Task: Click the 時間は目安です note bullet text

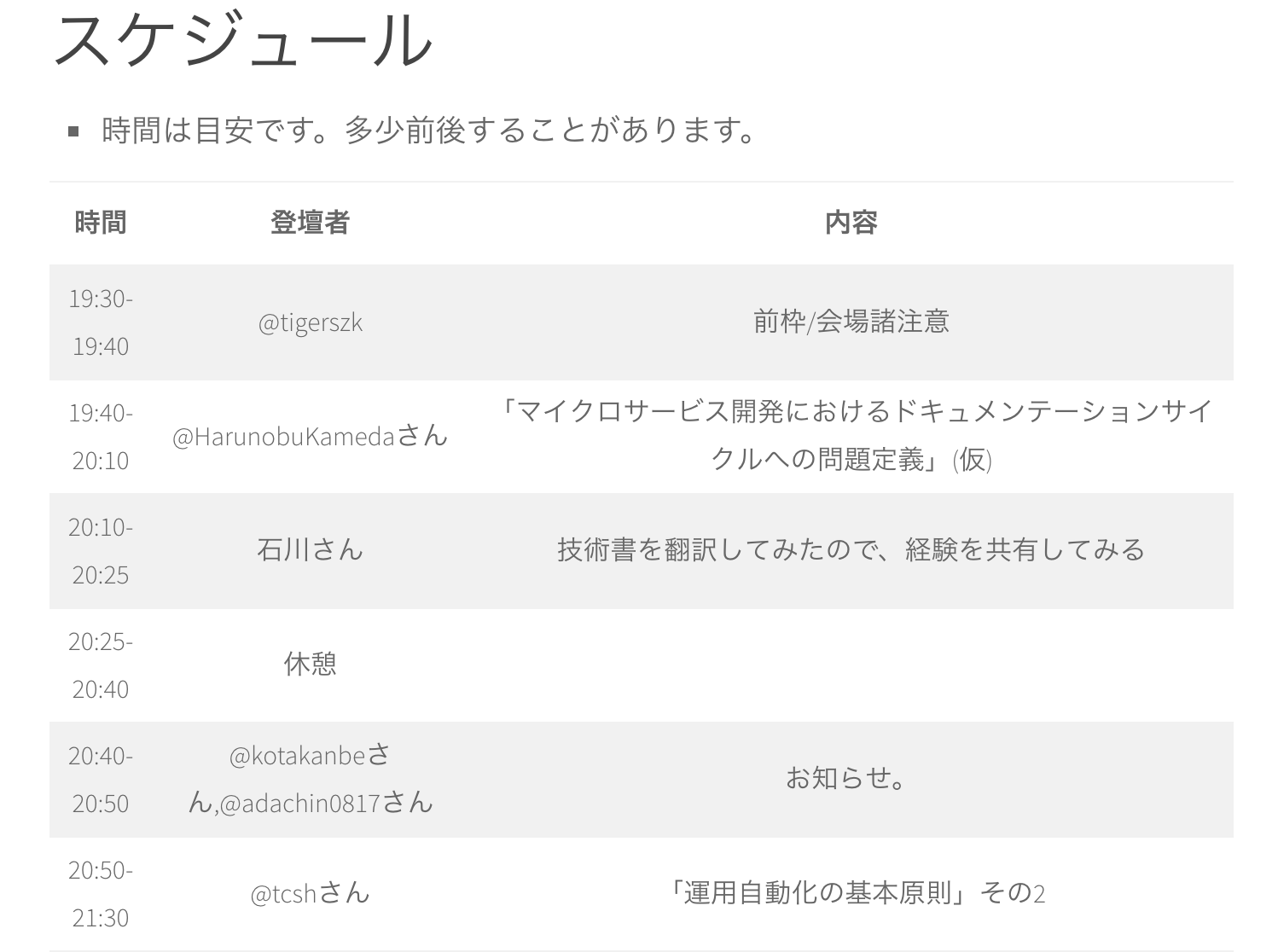Action: point(428,131)
